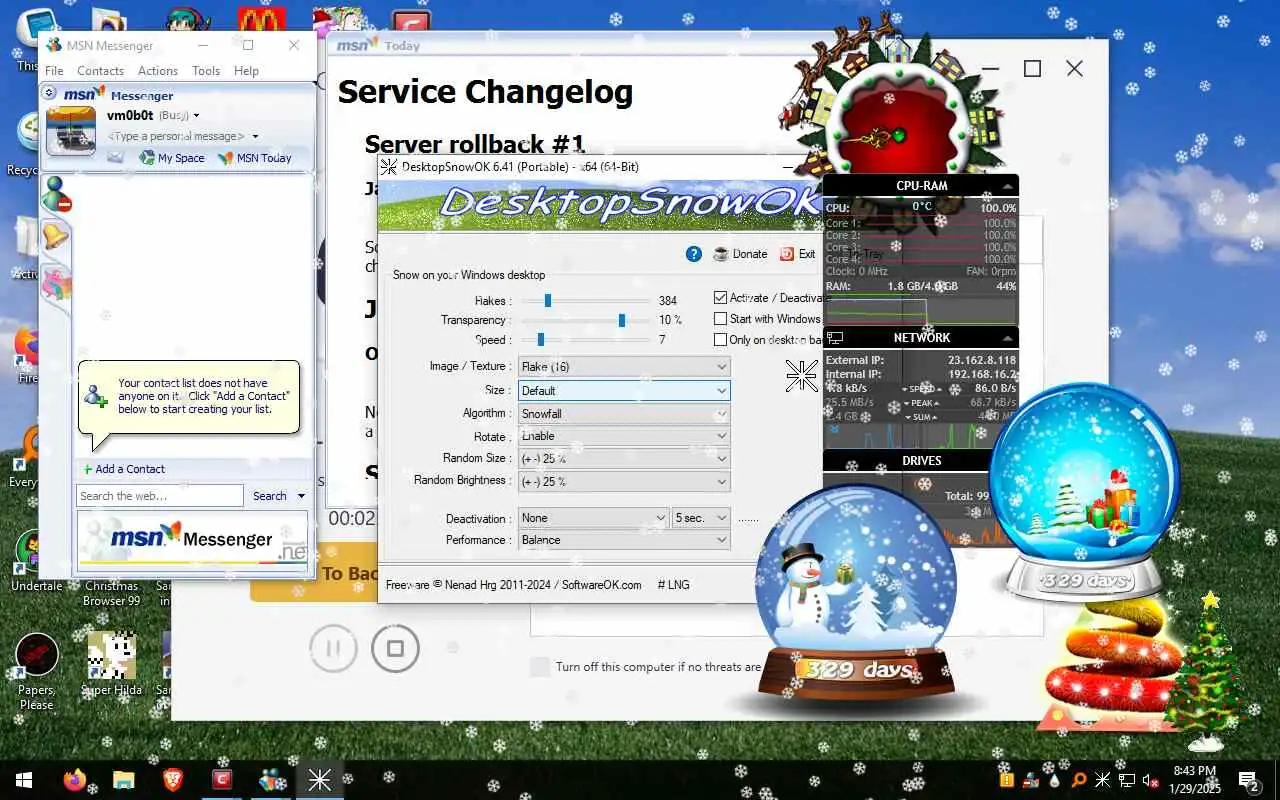1280x800 pixels.
Task: Click the Windows Start button
Action: [x=23, y=780]
